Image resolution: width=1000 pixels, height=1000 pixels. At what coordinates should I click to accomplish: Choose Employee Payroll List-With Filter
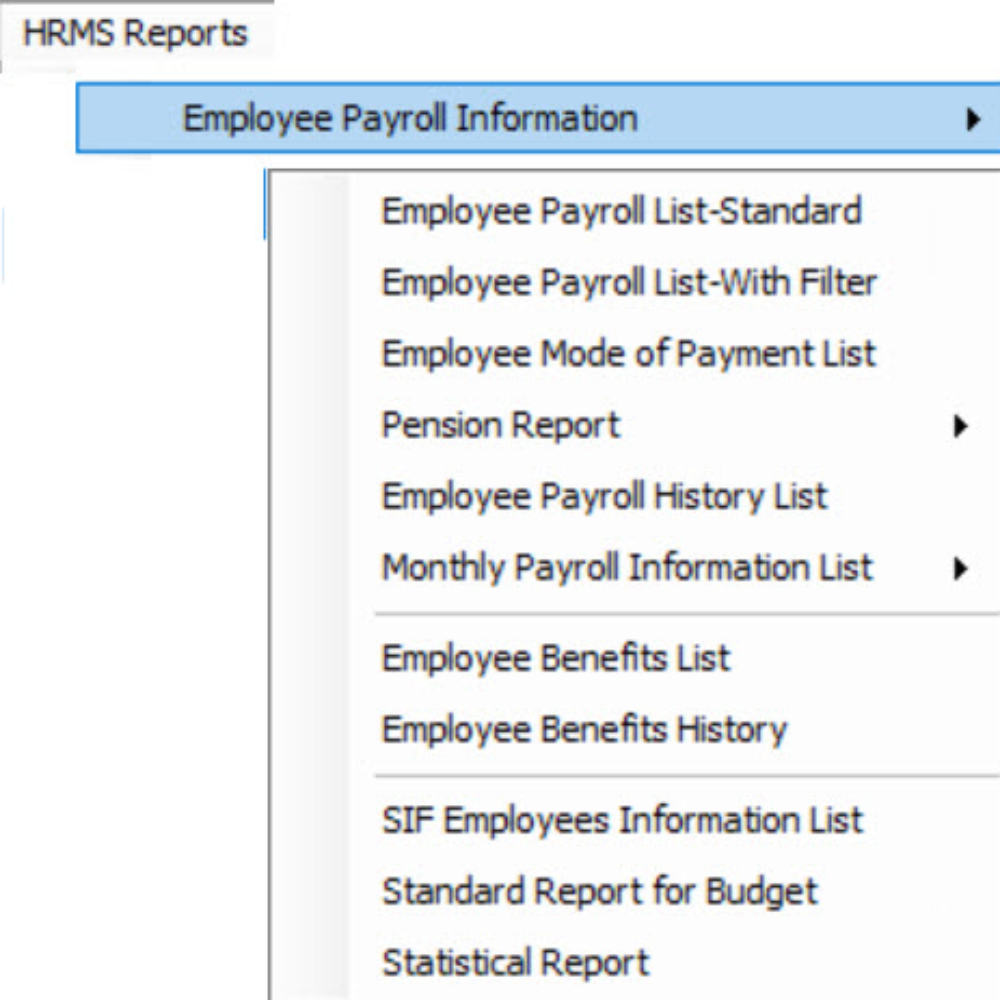tap(629, 283)
